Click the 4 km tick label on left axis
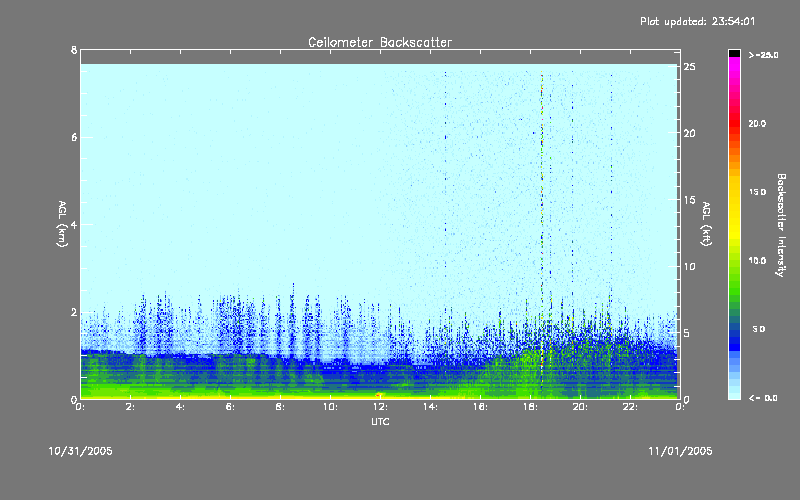This screenshot has width=800, height=500. pyautogui.click(x=74, y=224)
